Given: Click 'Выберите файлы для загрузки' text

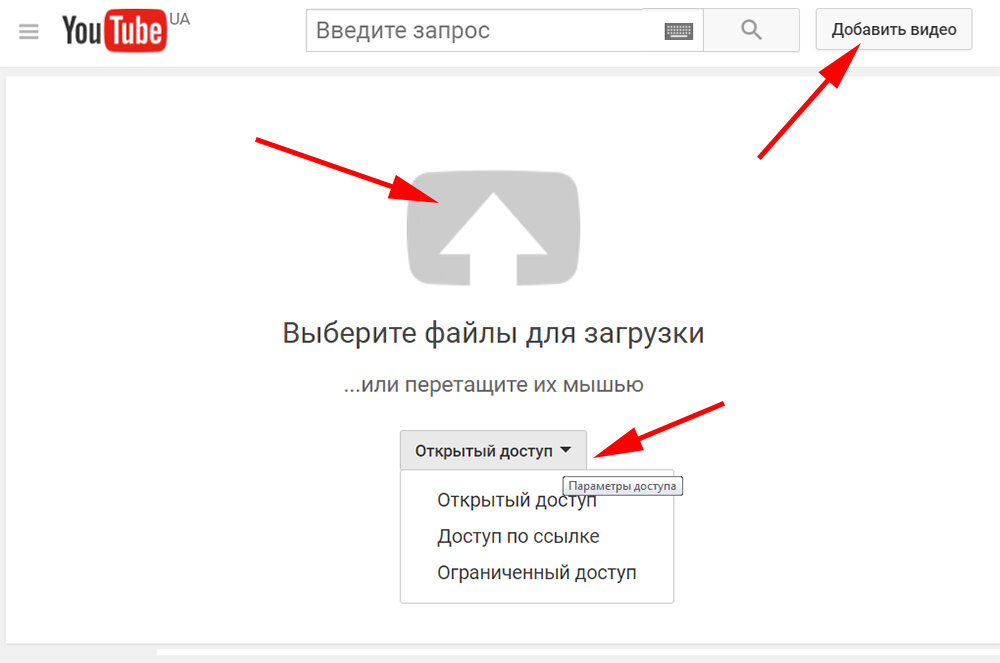Looking at the screenshot, I should click(x=493, y=333).
